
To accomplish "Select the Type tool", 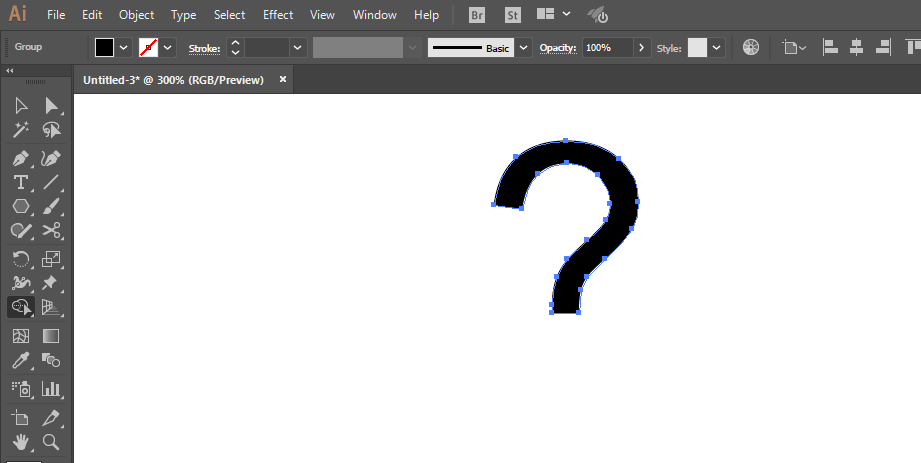I will point(20,182).
